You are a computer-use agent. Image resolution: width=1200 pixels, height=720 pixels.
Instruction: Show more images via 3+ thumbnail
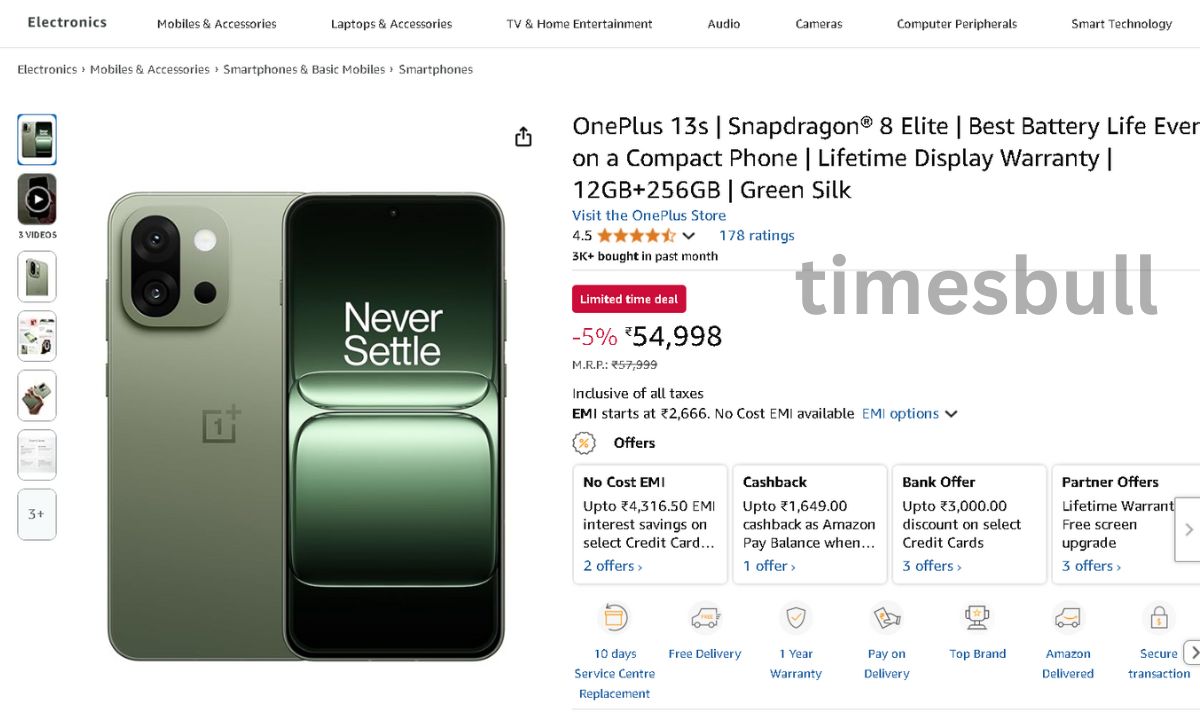coord(37,514)
